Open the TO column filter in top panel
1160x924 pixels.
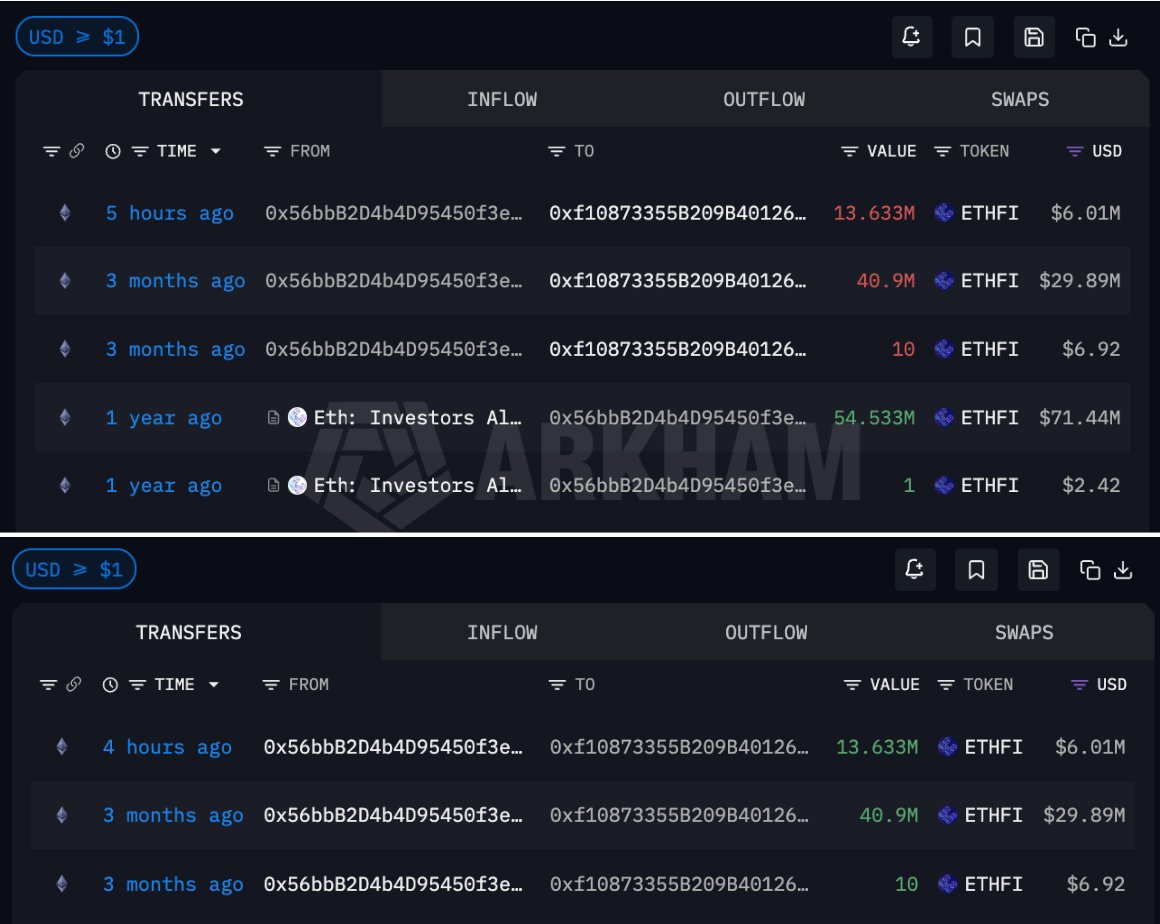[556, 152]
